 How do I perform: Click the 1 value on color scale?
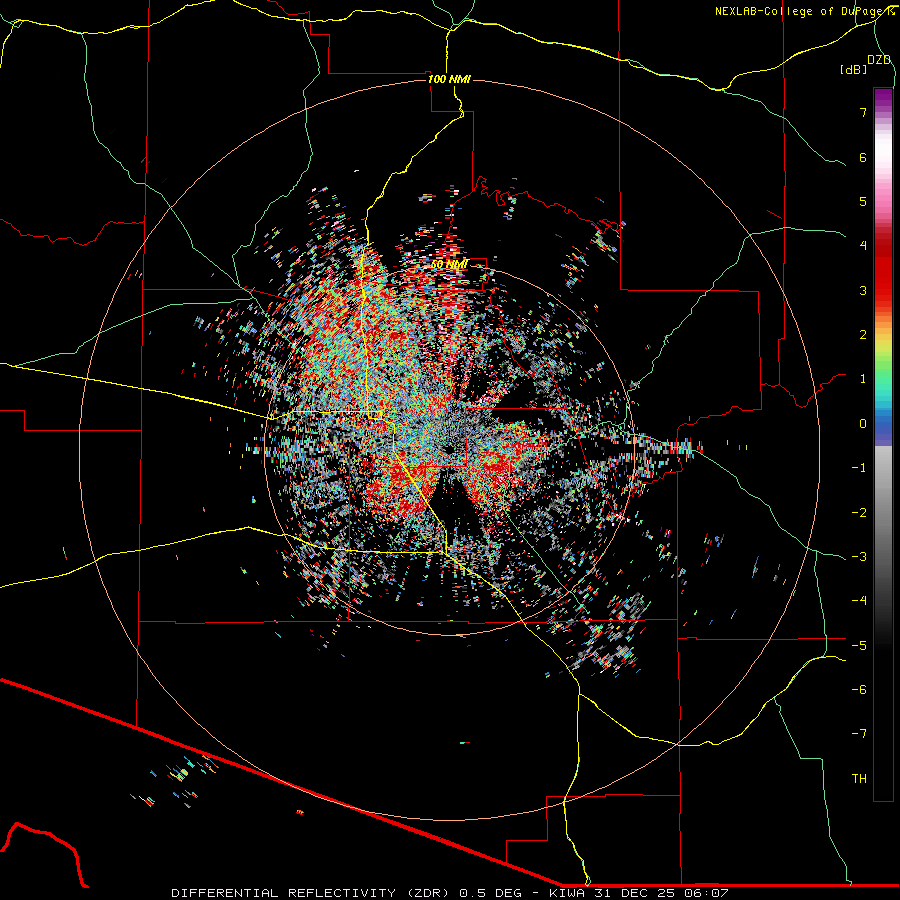pos(863,379)
